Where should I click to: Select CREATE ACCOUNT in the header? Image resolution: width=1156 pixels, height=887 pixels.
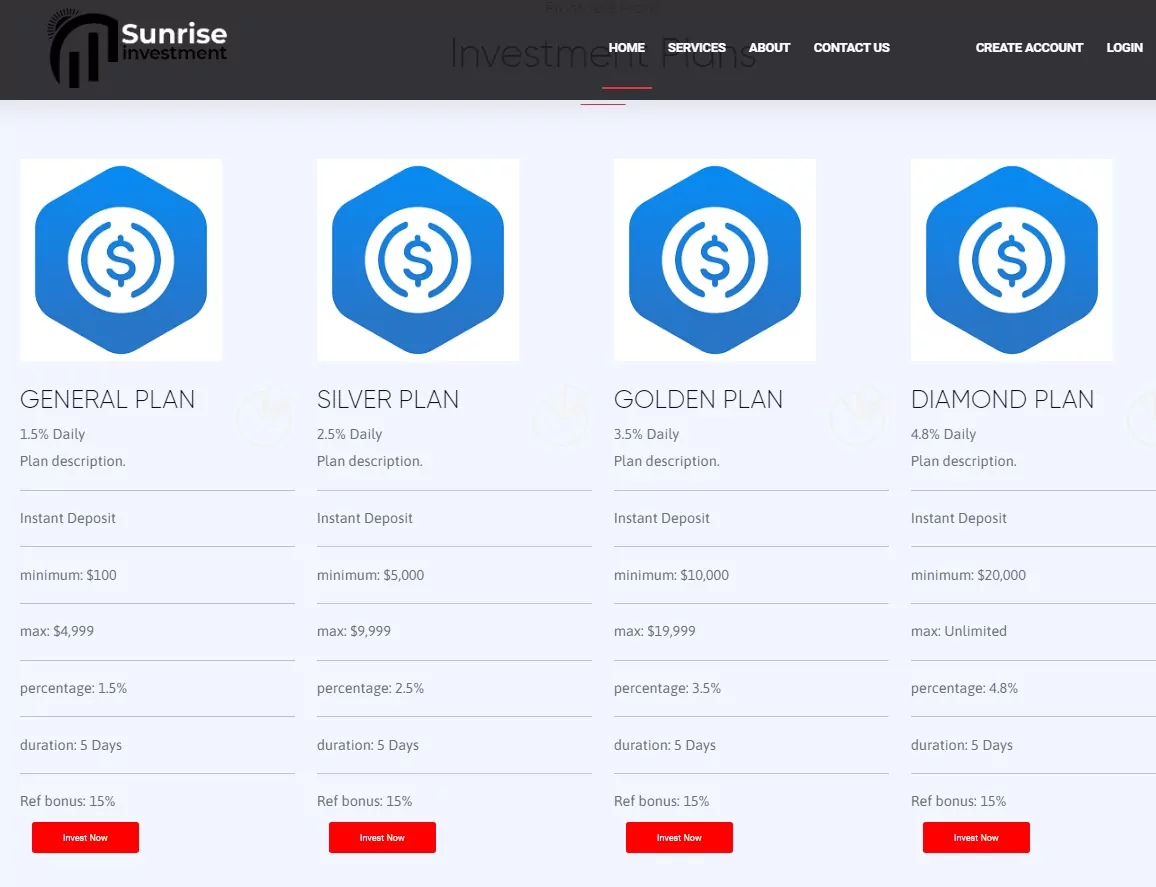(1029, 48)
